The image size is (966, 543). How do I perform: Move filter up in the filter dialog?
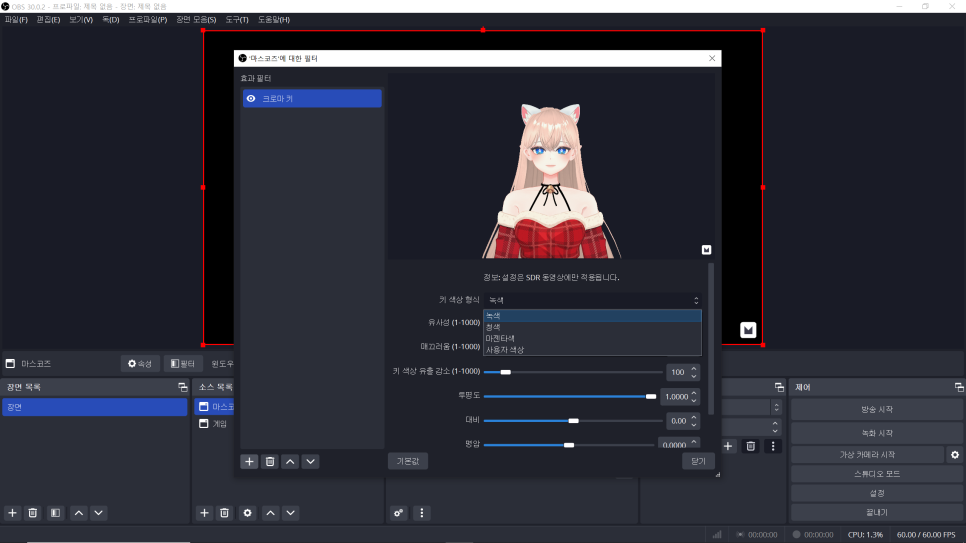(x=290, y=462)
